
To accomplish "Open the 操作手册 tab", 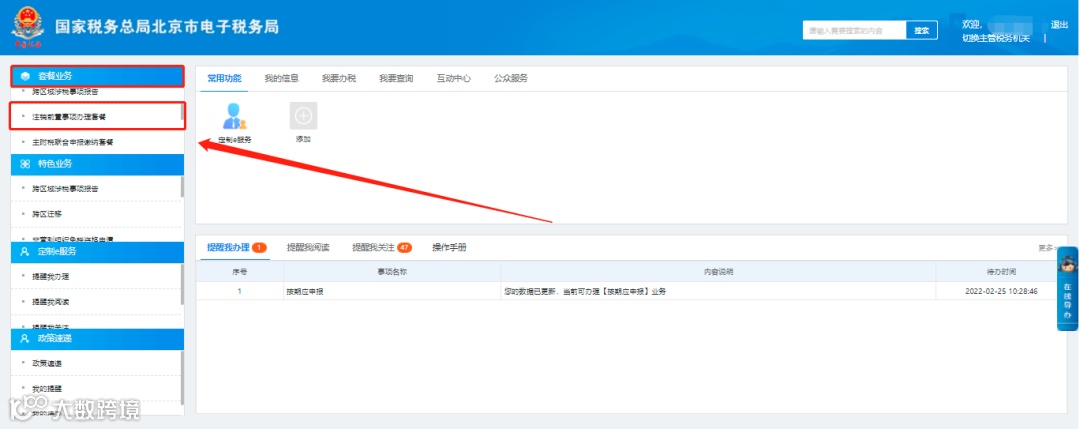I will [449, 247].
